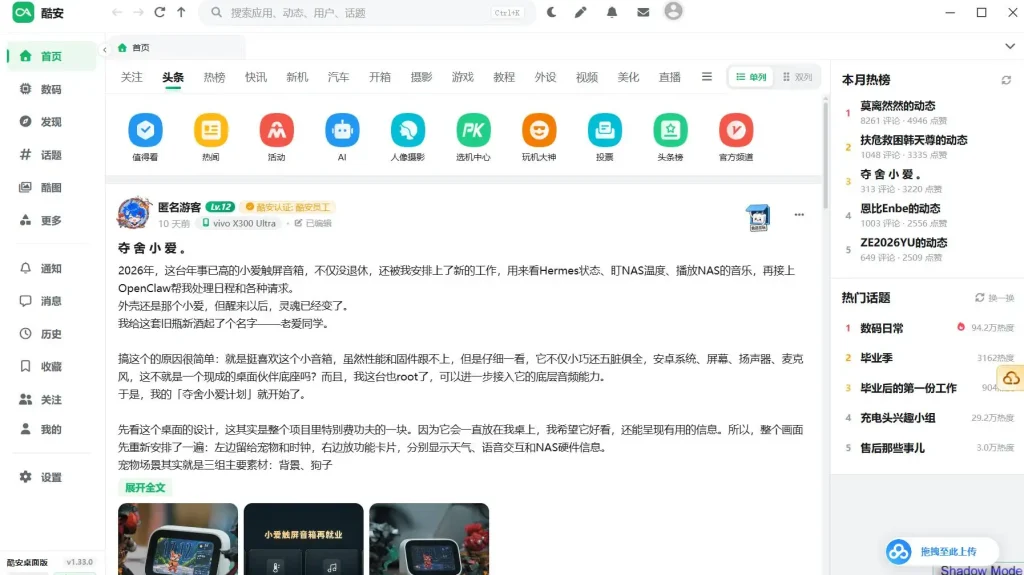Open 我的 in the left sidebar
The height and width of the screenshot is (575, 1024).
pos(51,429)
